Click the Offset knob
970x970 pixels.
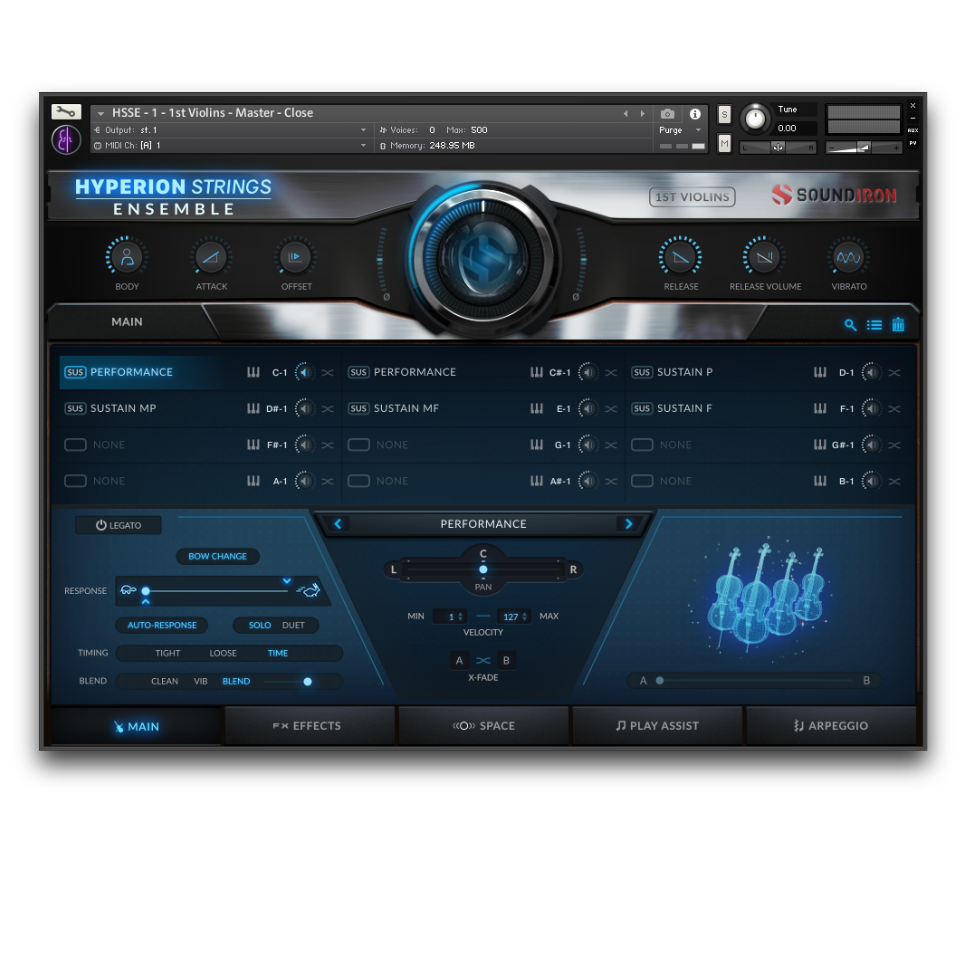click(x=296, y=256)
